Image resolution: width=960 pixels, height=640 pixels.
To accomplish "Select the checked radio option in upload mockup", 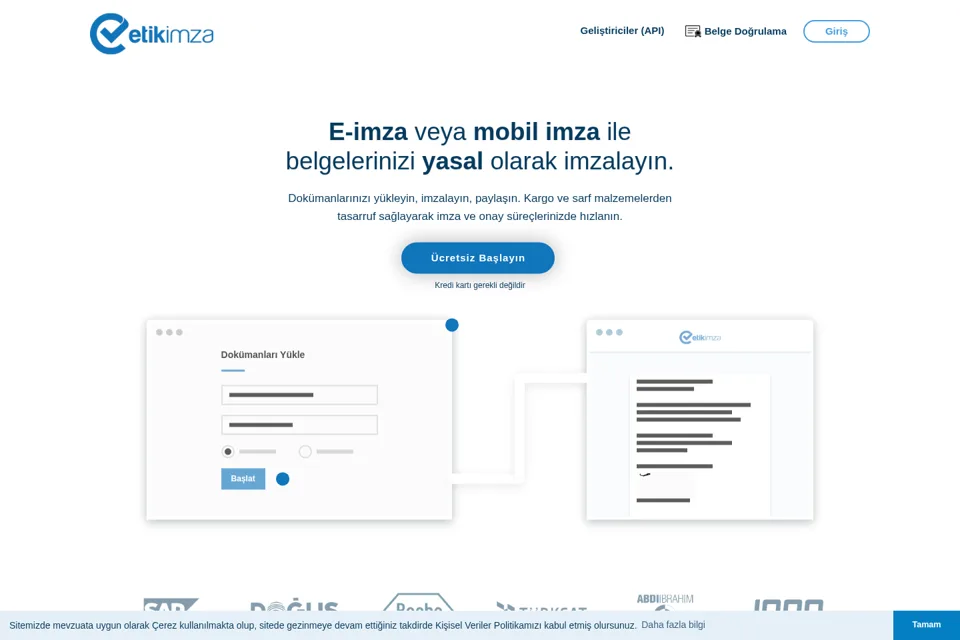I will (x=228, y=451).
